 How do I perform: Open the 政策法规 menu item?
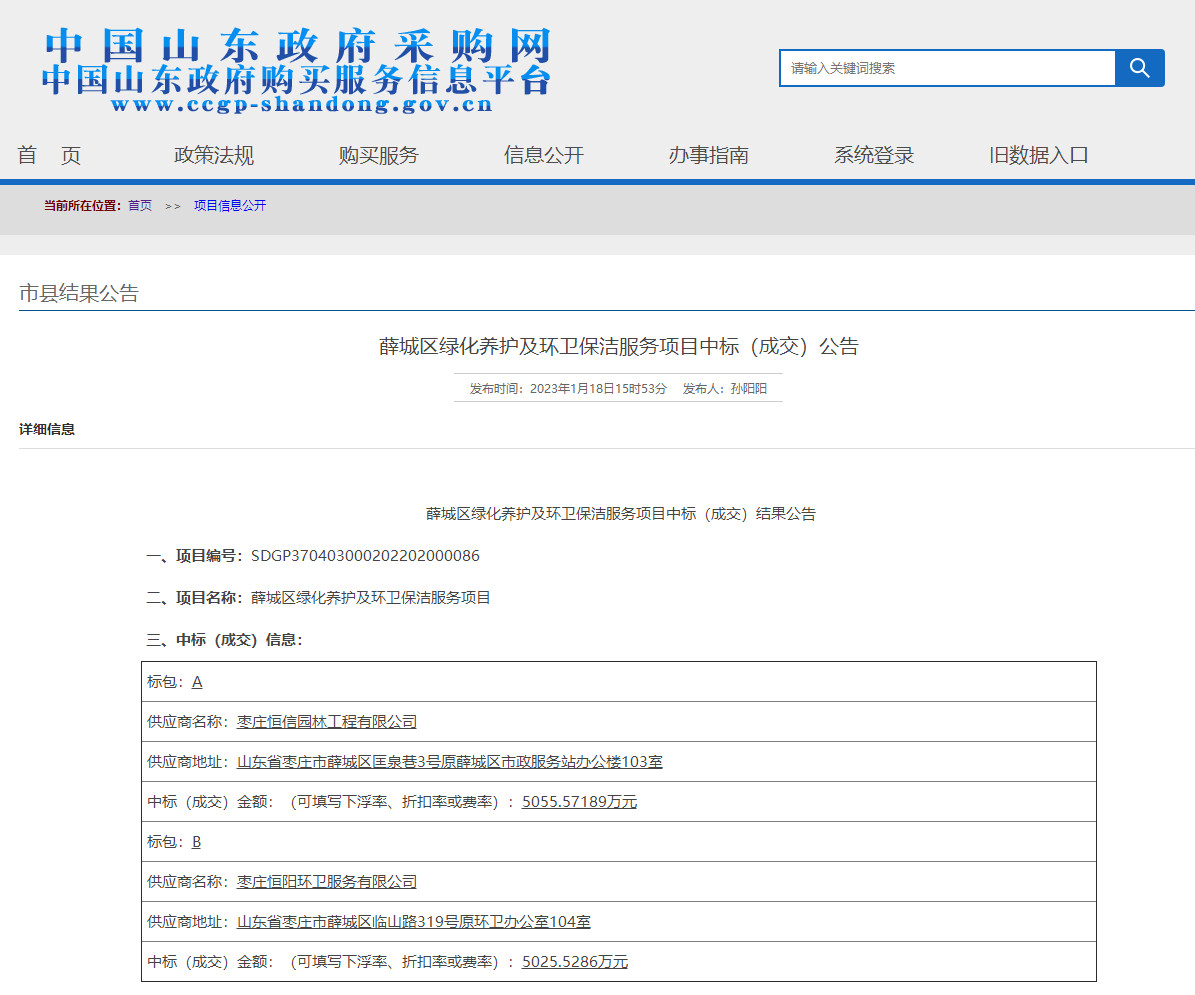pos(213,155)
